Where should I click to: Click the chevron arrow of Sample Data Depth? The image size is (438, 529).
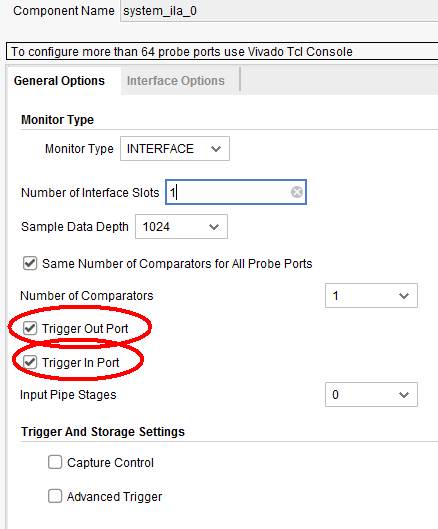click(214, 227)
